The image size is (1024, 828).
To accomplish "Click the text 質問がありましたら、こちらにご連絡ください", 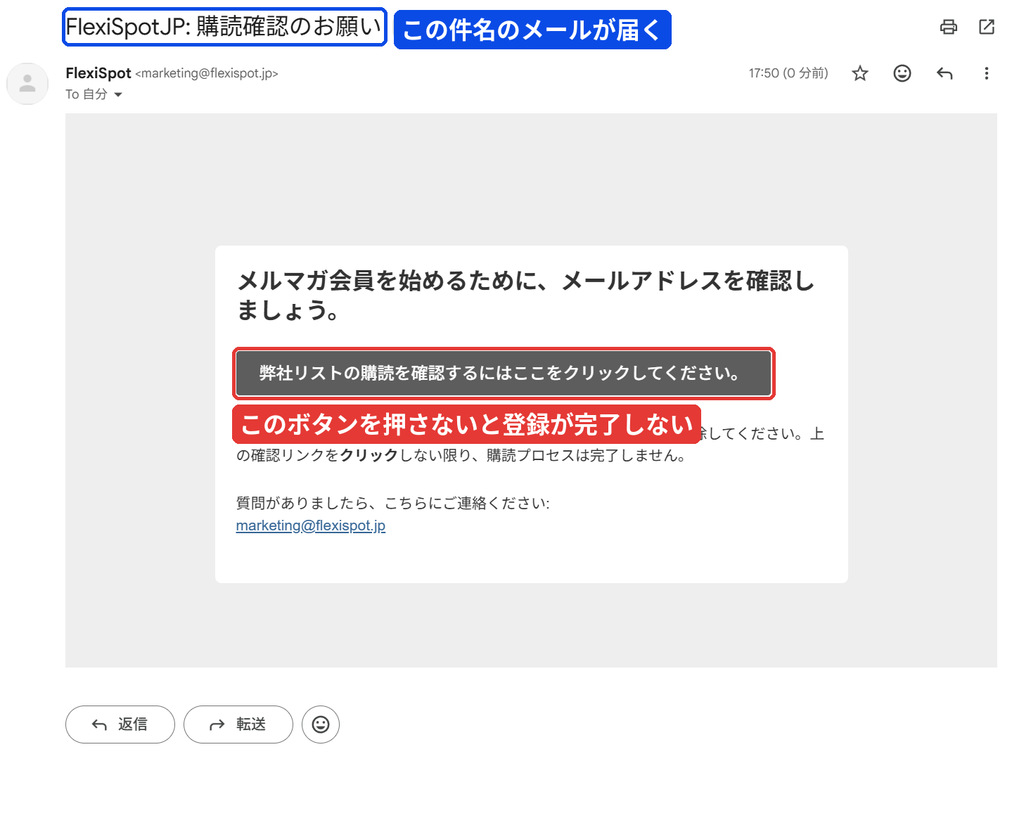I will (392, 503).
